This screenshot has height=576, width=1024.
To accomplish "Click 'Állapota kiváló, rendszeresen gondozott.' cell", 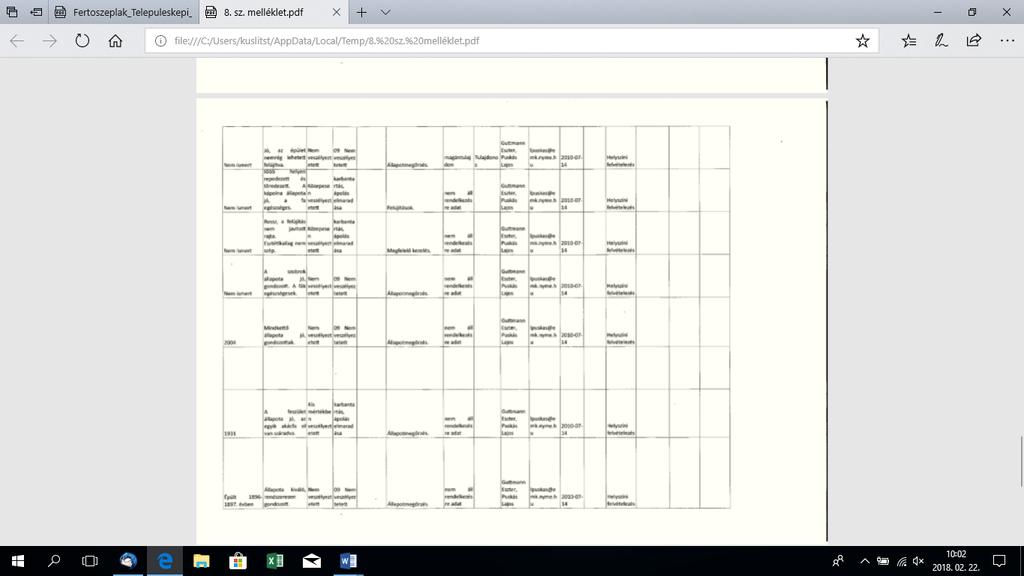I will pyautogui.click(x=285, y=473).
